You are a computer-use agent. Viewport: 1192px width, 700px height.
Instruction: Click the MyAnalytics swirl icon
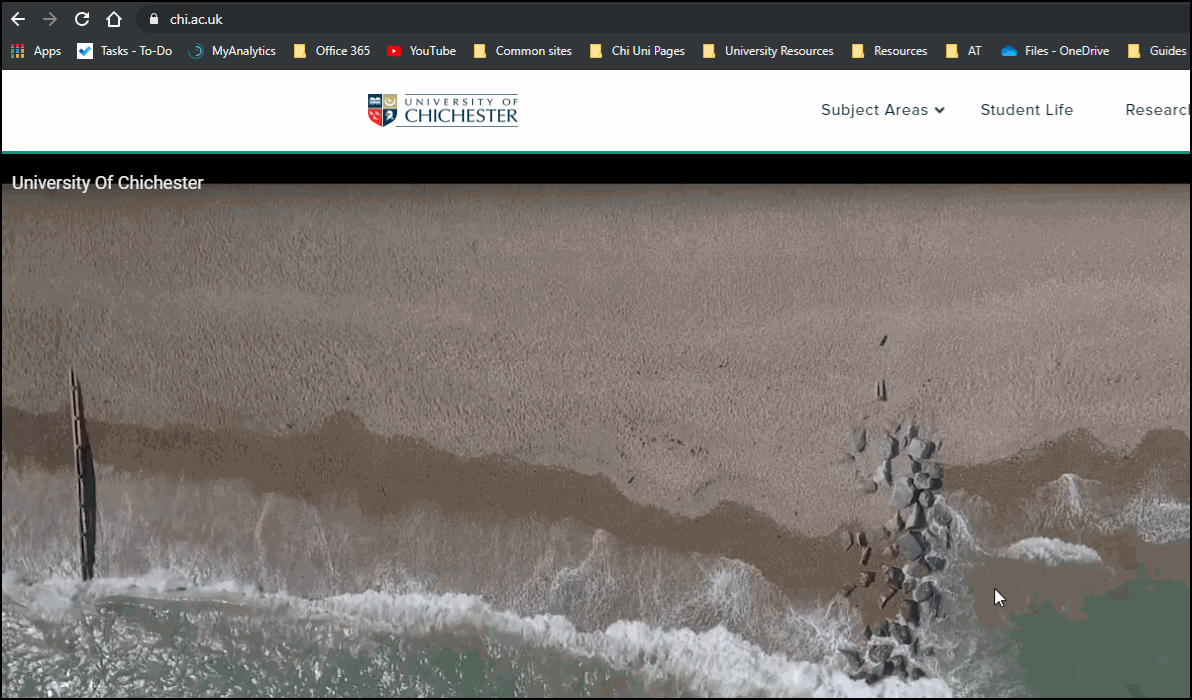click(196, 51)
